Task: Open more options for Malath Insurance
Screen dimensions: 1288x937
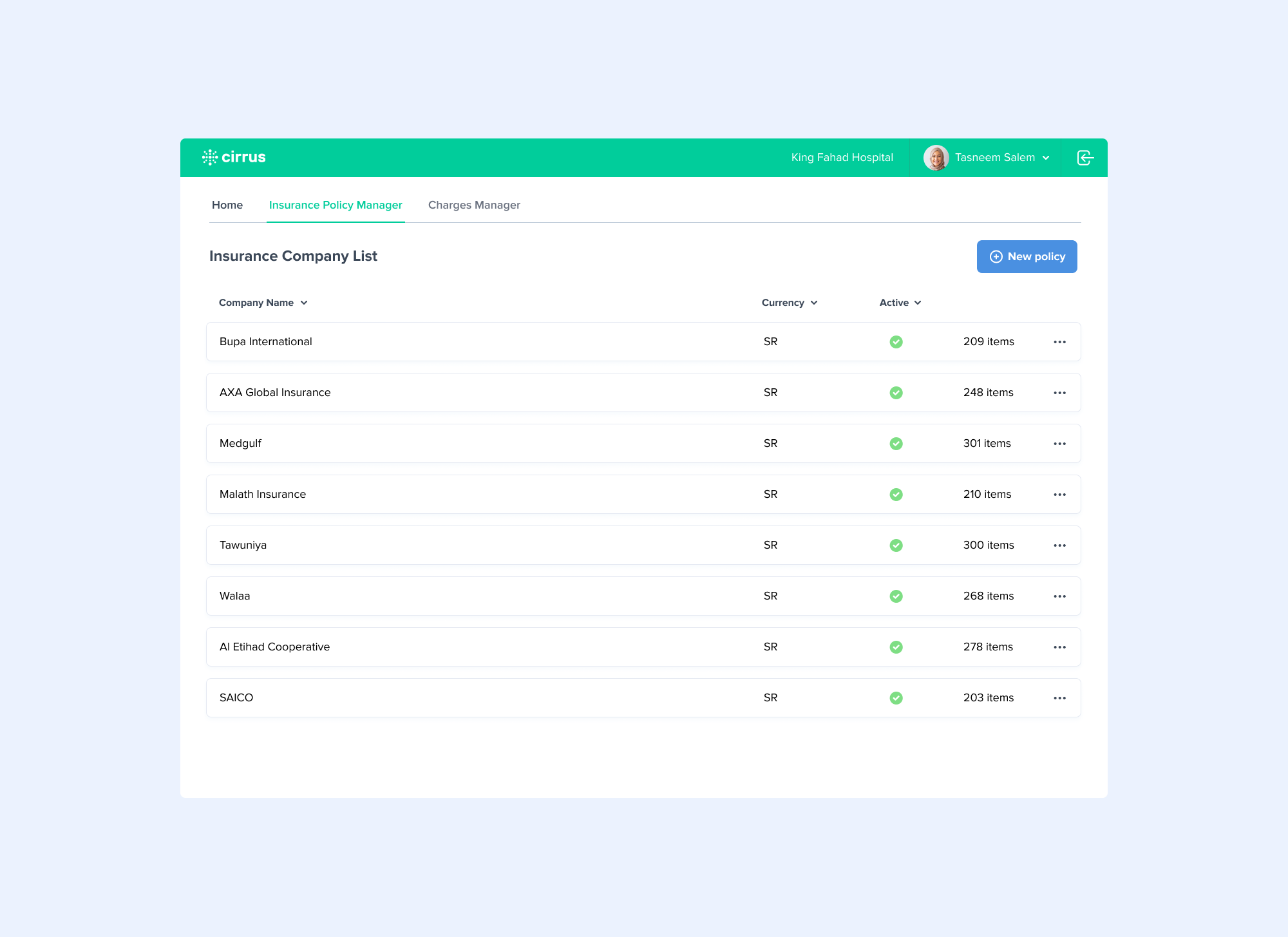Action: (1060, 495)
